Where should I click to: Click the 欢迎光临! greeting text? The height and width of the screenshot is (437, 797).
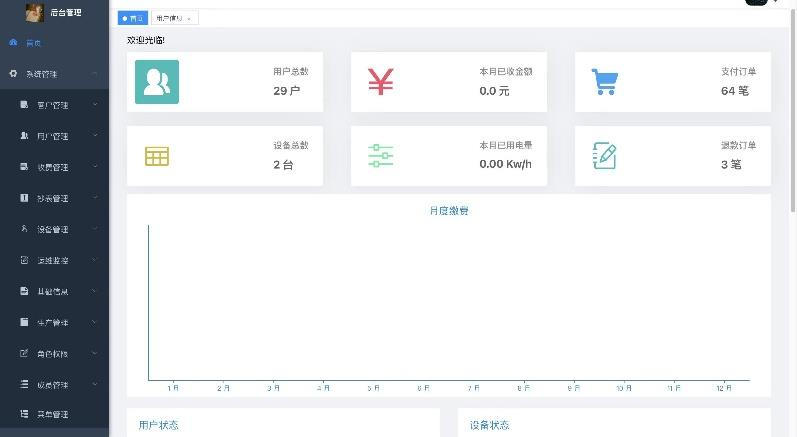pos(146,40)
